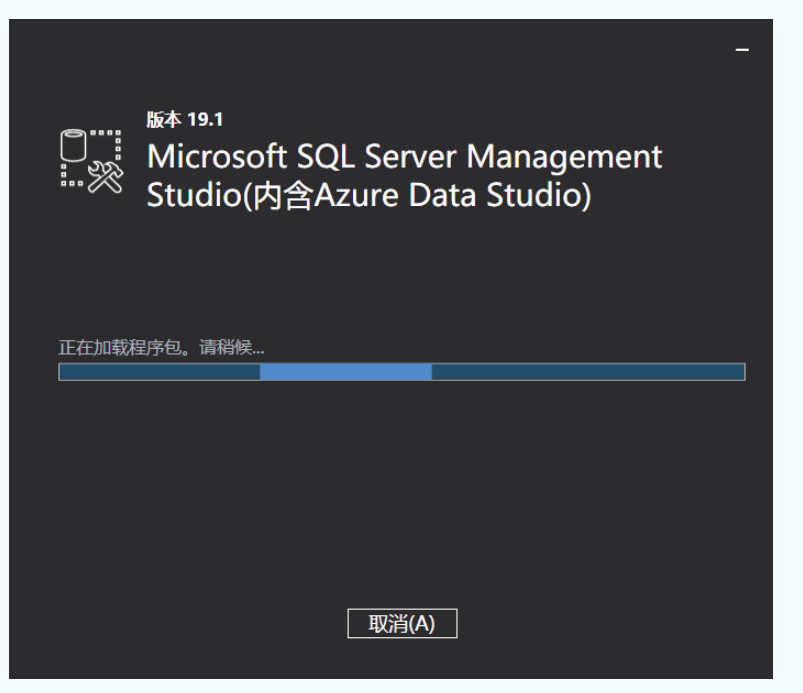Click the status text 正在加载程序包。请稍候...
803x693 pixels.
[161, 348]
